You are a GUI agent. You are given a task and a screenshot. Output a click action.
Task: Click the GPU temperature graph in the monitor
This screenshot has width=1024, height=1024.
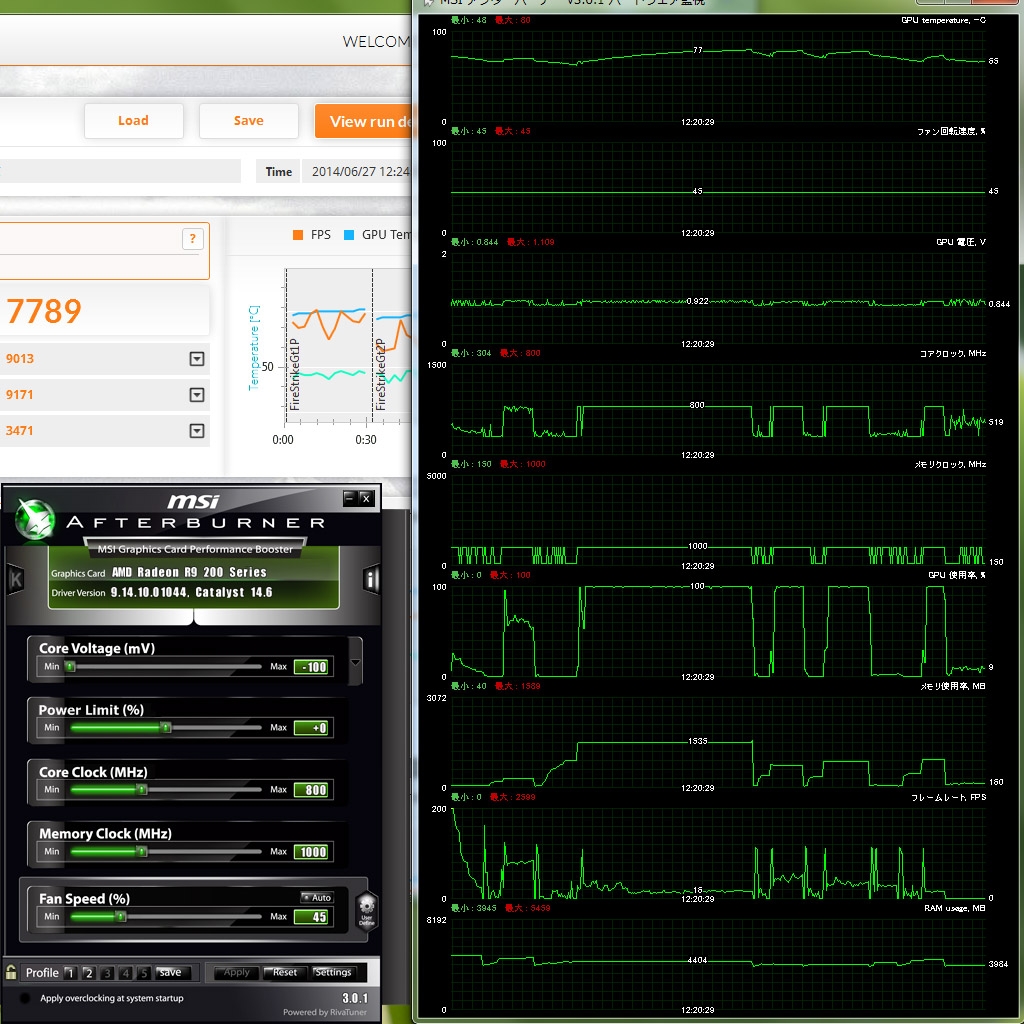point(718,77)
